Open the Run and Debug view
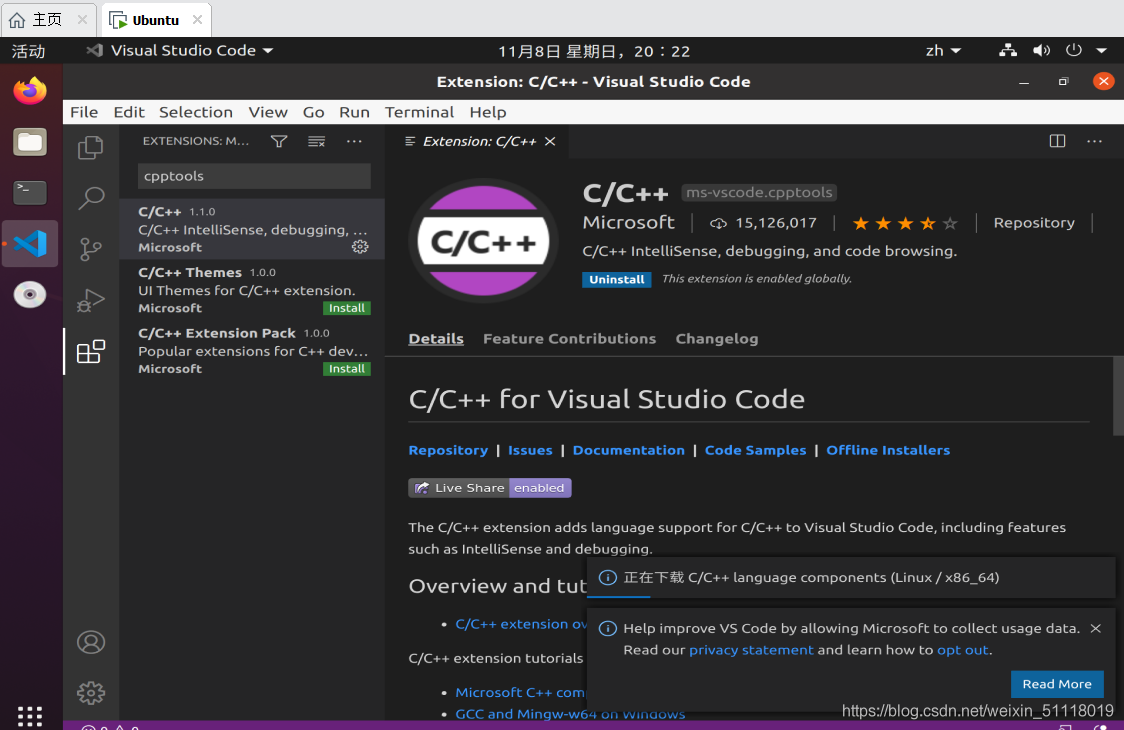 (90, 300)
